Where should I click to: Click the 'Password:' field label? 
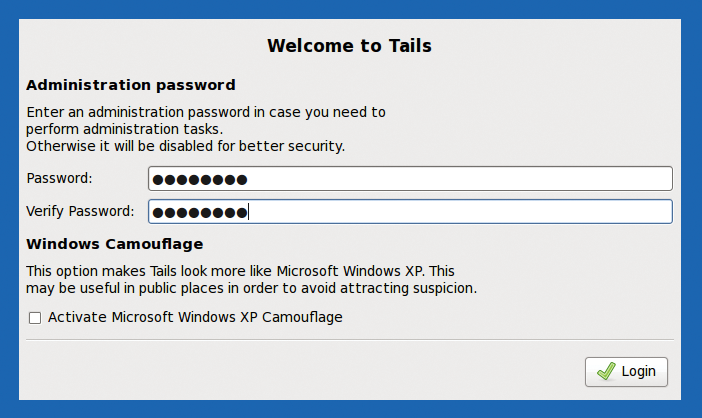(x=59, y=179)
